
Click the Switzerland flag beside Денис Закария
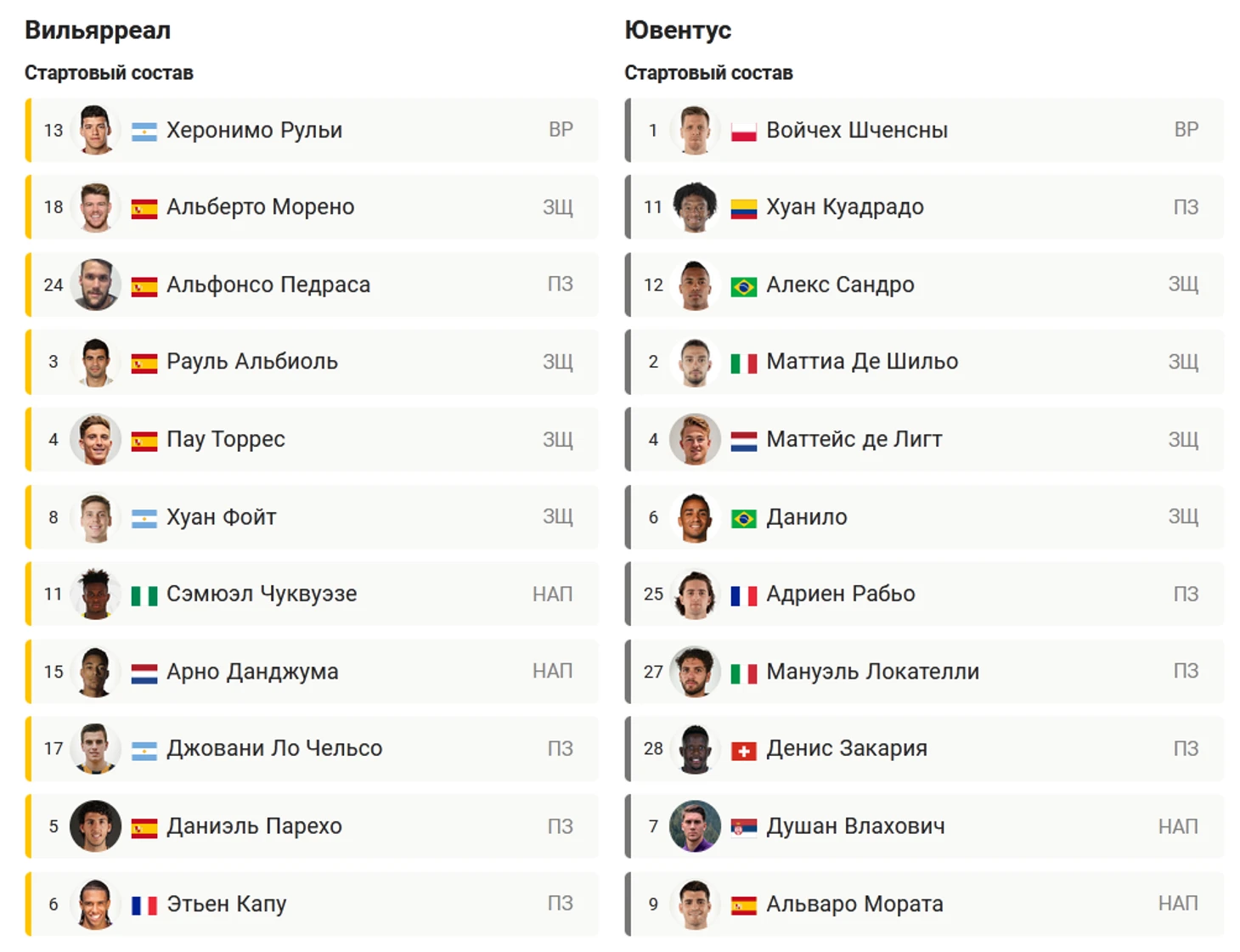tap(744, 750)
